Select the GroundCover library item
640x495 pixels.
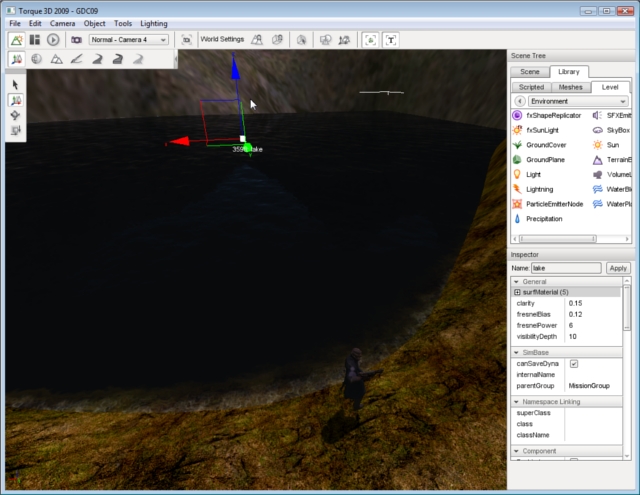tap(546, 145)
